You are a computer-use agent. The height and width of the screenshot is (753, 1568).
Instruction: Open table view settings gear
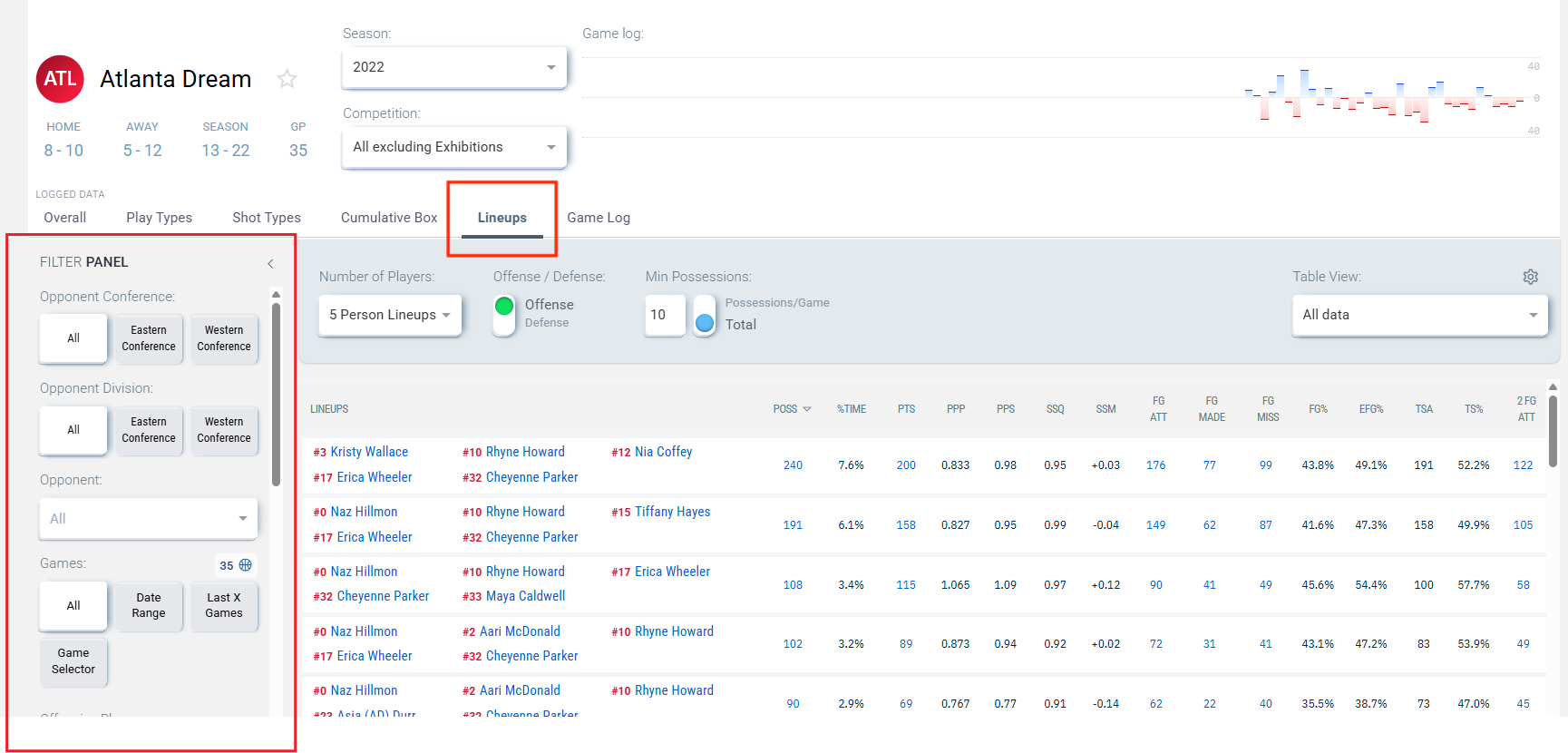coord(1530,277)
